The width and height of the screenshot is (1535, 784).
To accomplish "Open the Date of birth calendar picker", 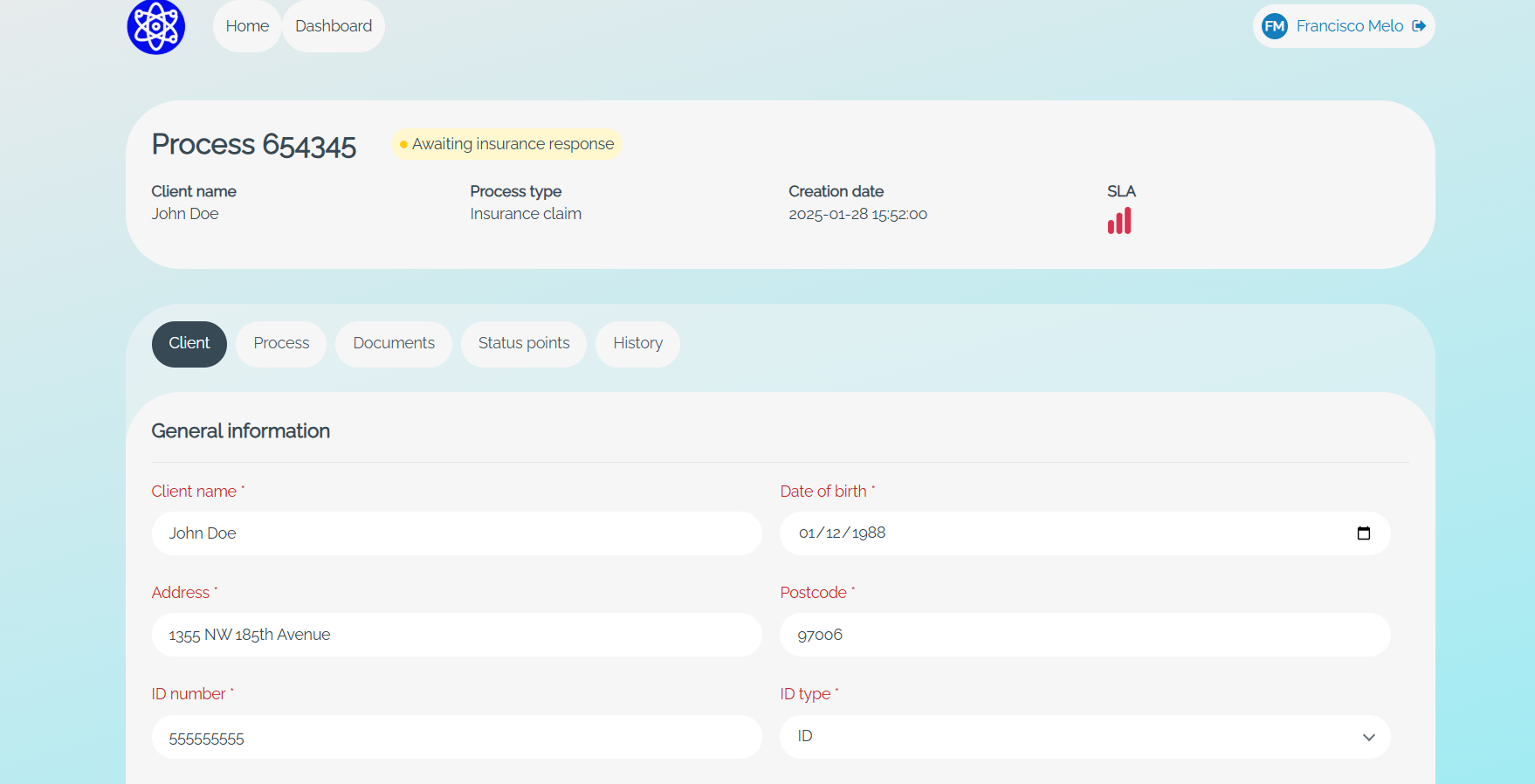I will [x=1363, y=533].
